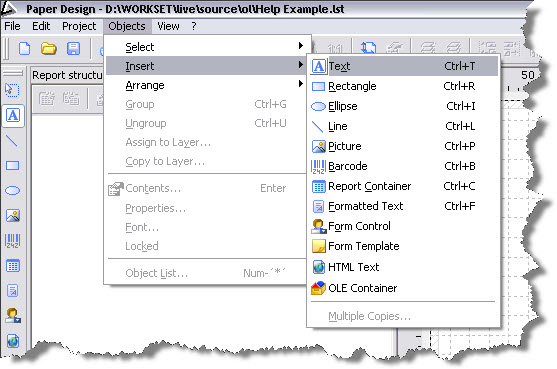Select the Text object tool in sidebar
This screenshot has height=369, width=557.
coord(13,115)
